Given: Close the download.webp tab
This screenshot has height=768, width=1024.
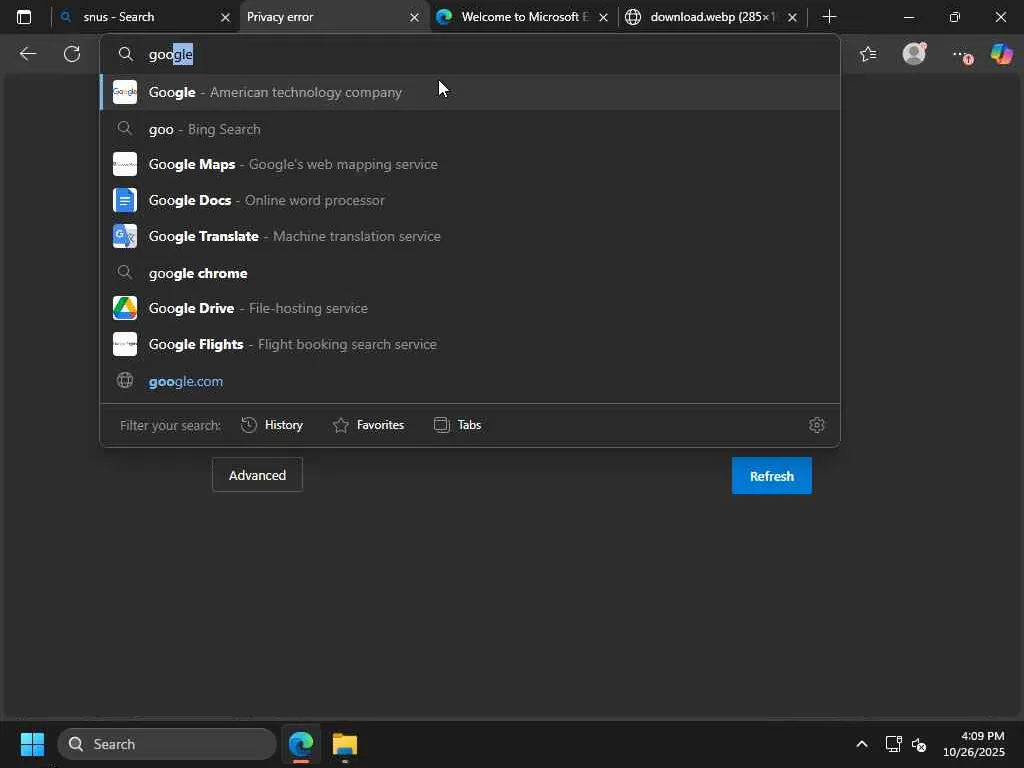Looking at the screenshot, I should [792, 17].
